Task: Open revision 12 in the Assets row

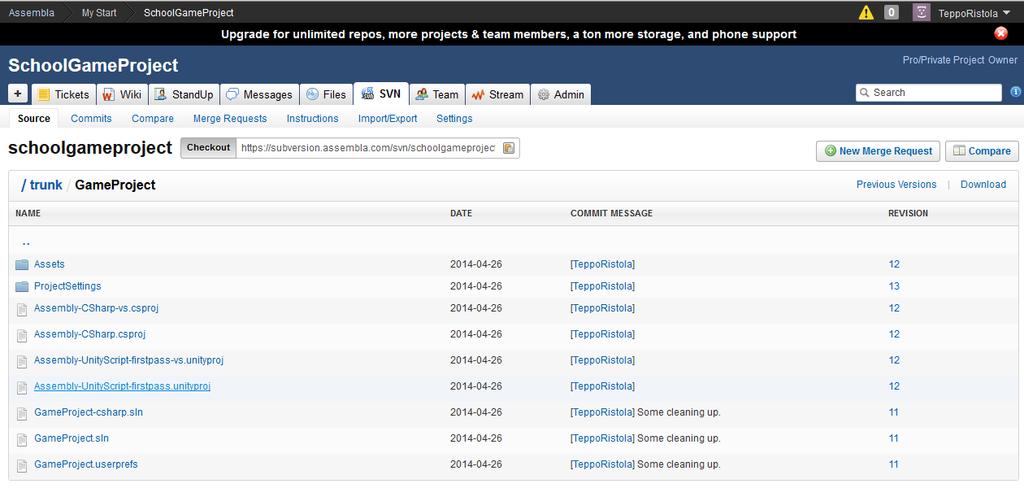Action: point(894,265)
